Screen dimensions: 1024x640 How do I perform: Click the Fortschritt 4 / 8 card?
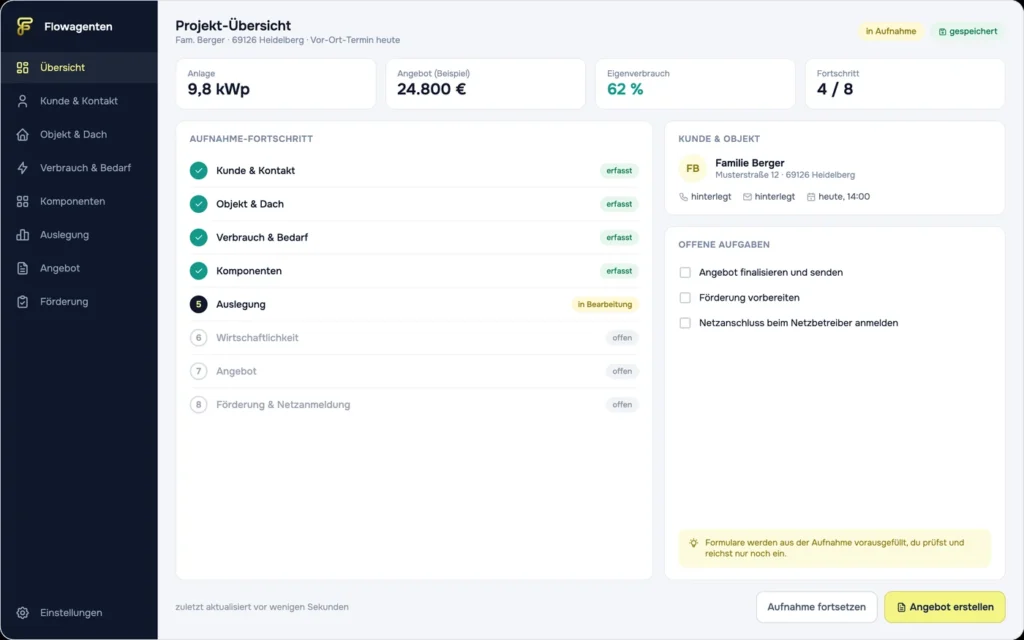904,84
